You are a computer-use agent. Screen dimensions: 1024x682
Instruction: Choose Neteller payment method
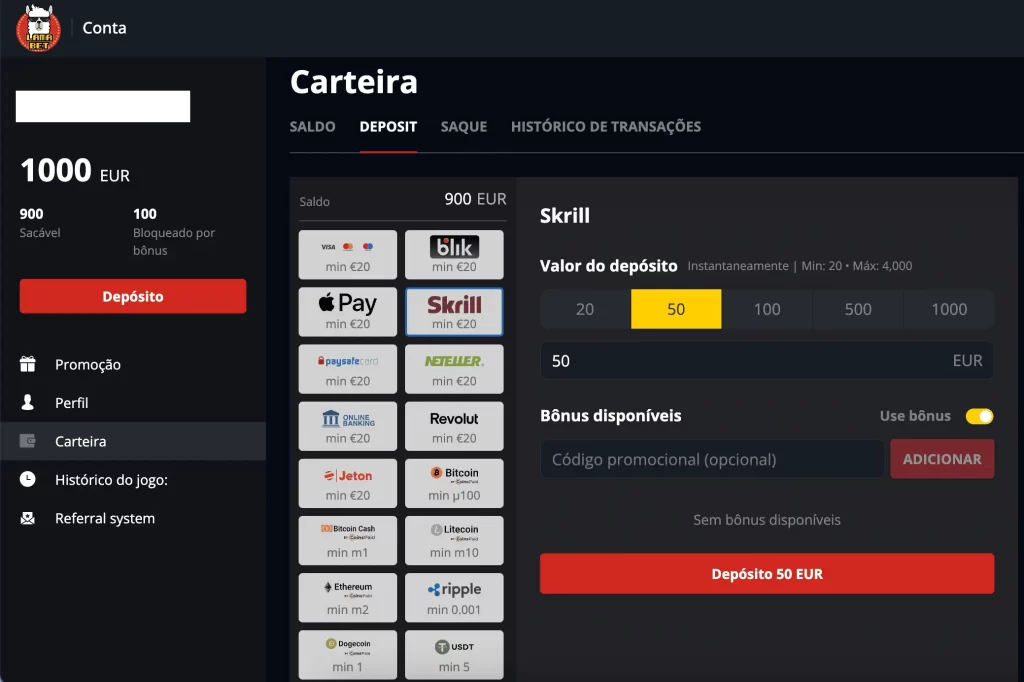pos(454,369)
